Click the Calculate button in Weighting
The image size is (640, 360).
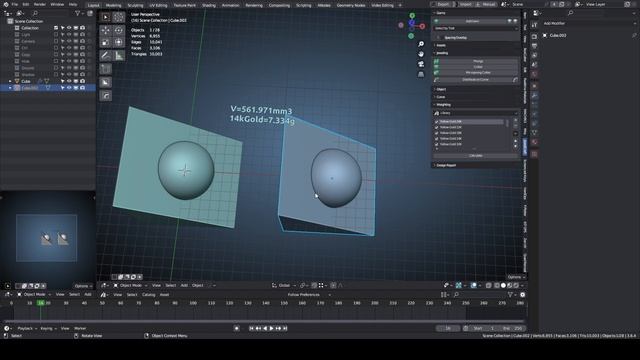(476, 156)
